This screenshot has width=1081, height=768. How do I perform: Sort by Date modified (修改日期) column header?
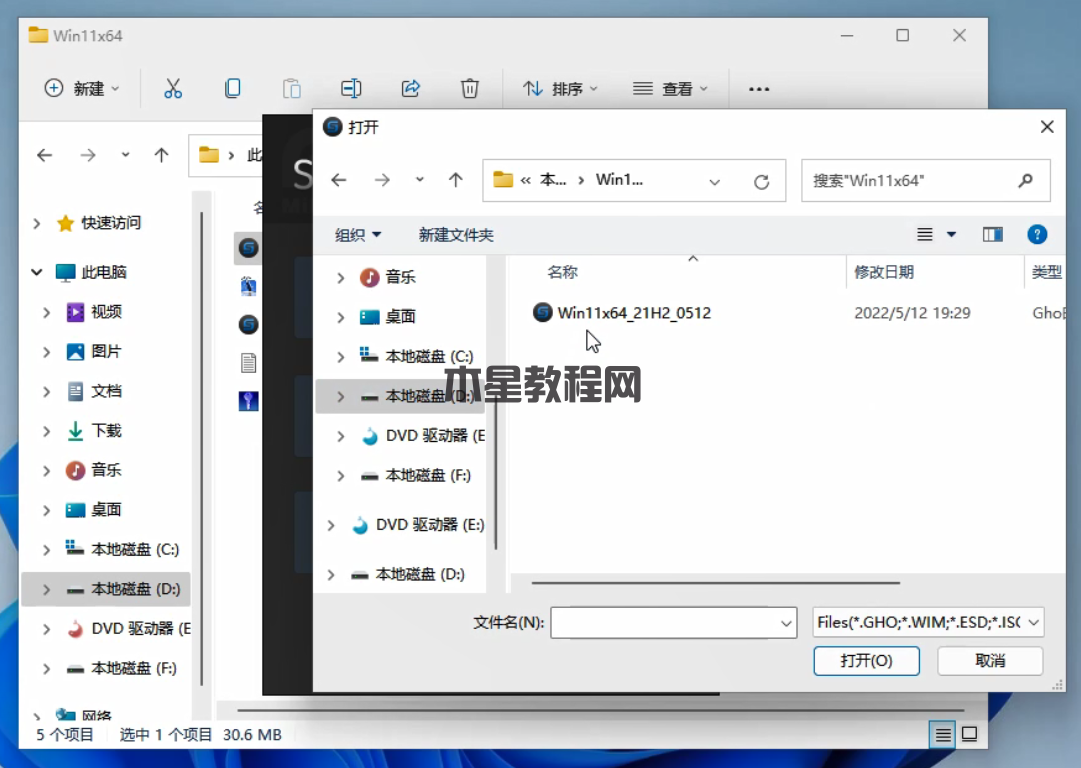pyautogui.click(x=884, y=272)
